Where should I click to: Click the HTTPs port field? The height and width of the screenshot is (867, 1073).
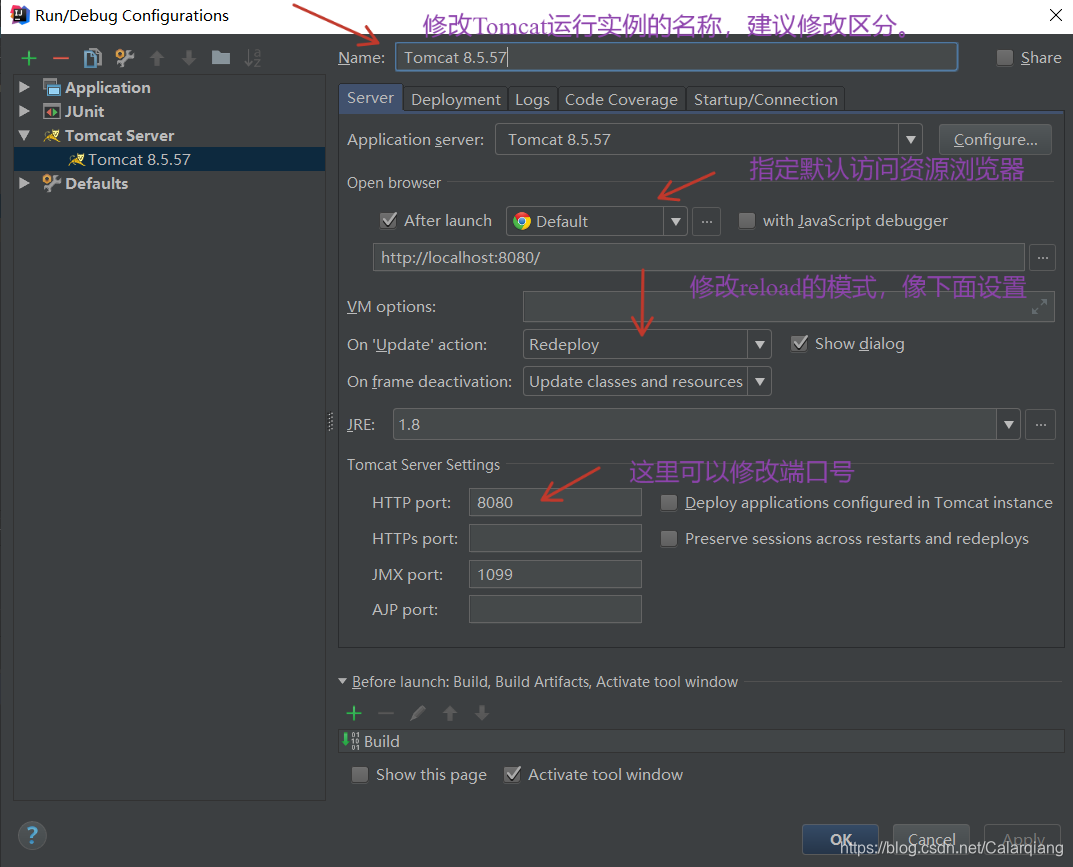click(x=555, y=539)
